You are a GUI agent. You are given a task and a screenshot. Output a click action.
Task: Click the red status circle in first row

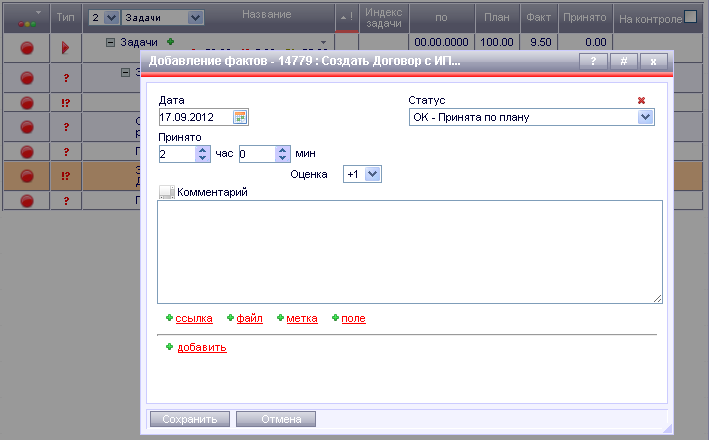pos(27,48)
